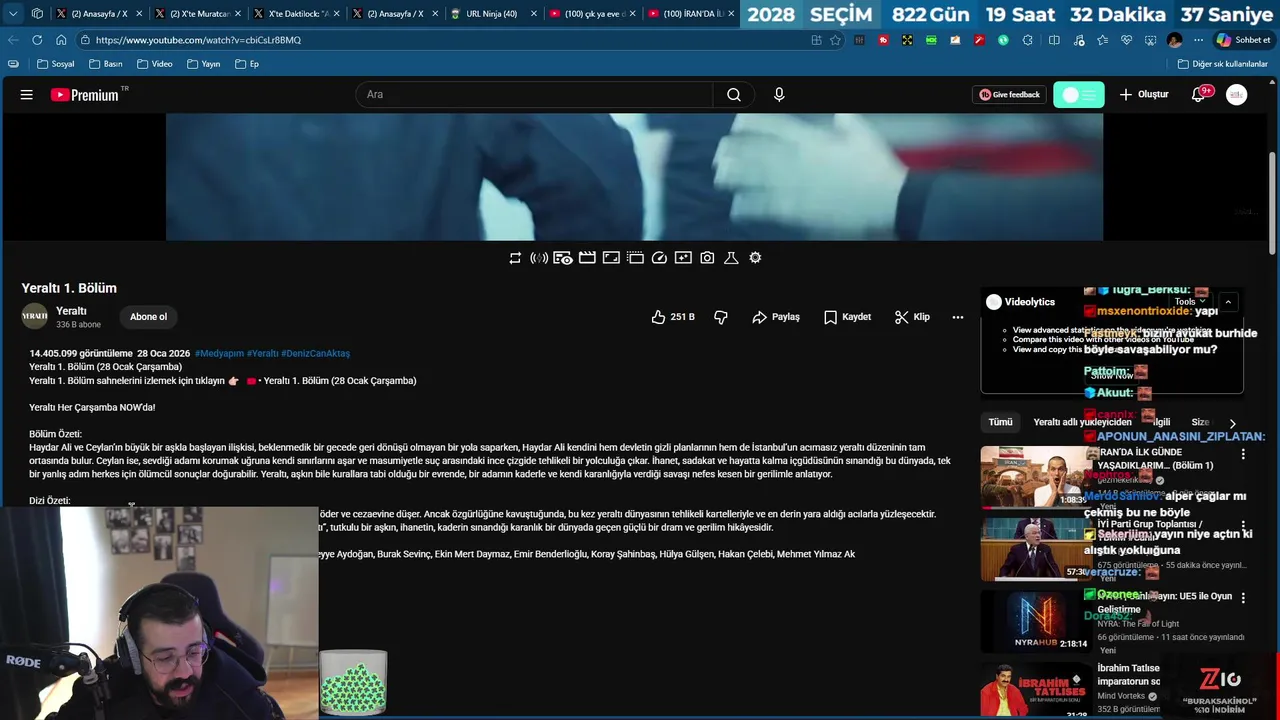Select the Yeraltı adlı yükleyiciden chip
The image size is (1280, 720).
click(1082, 422)
